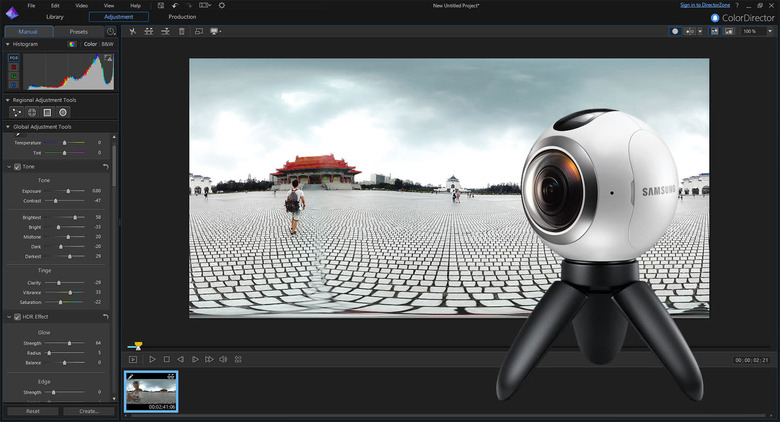The image size is (780, 422).
Task: Select the video clip thumbnail in timeline
Action: click(x=151, y=391)
